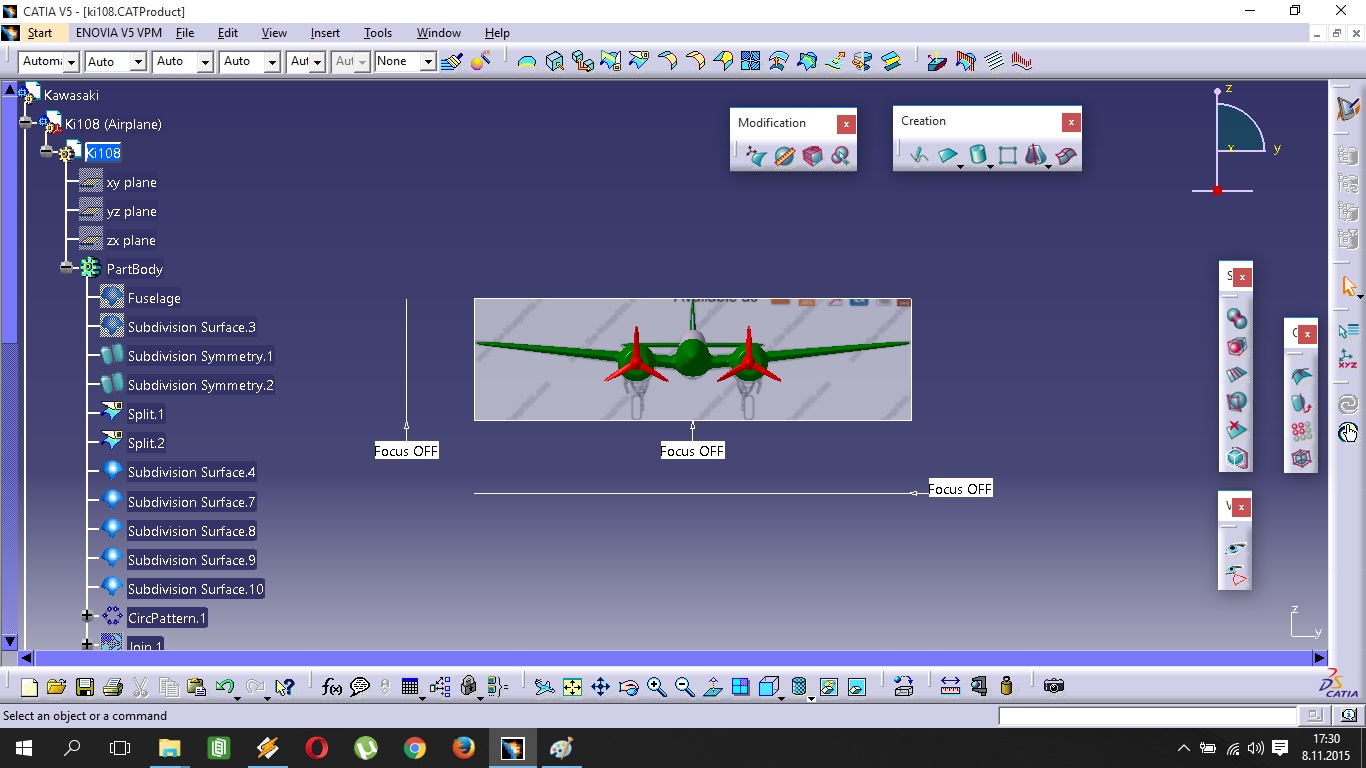Click first tool in Creation toolbar
Image resolution: width=1366 pixels, height=768 pixels.
(x=920, y=155)
